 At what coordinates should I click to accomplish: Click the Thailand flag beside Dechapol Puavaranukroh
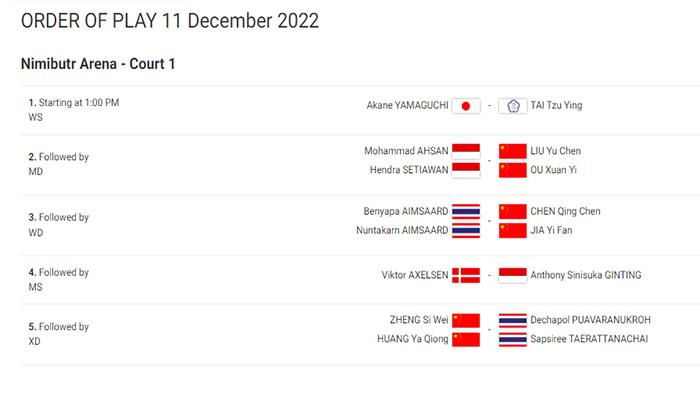[x=512, y=320]
